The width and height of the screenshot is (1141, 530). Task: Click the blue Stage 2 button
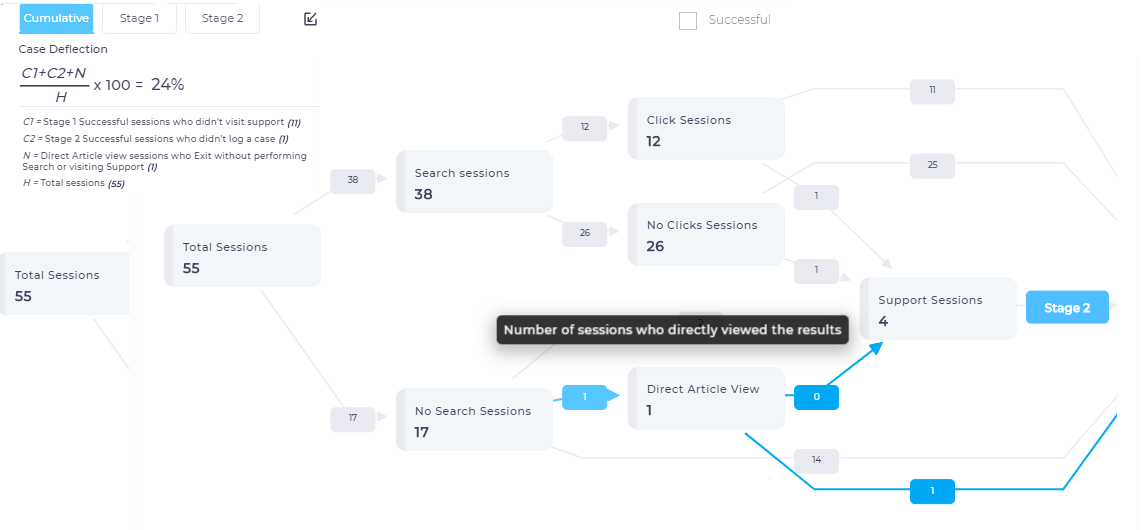click(x=1067, y=308)
